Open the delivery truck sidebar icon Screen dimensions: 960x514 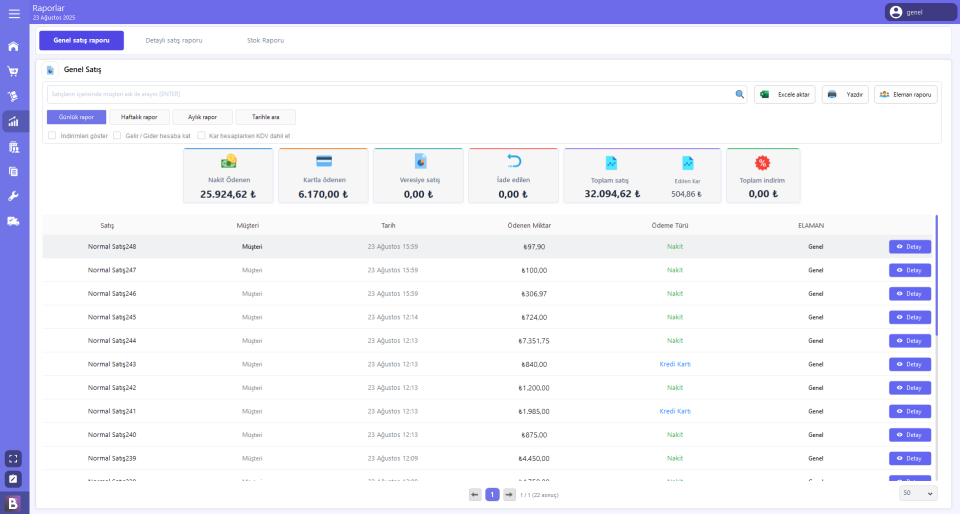(14, 221)
